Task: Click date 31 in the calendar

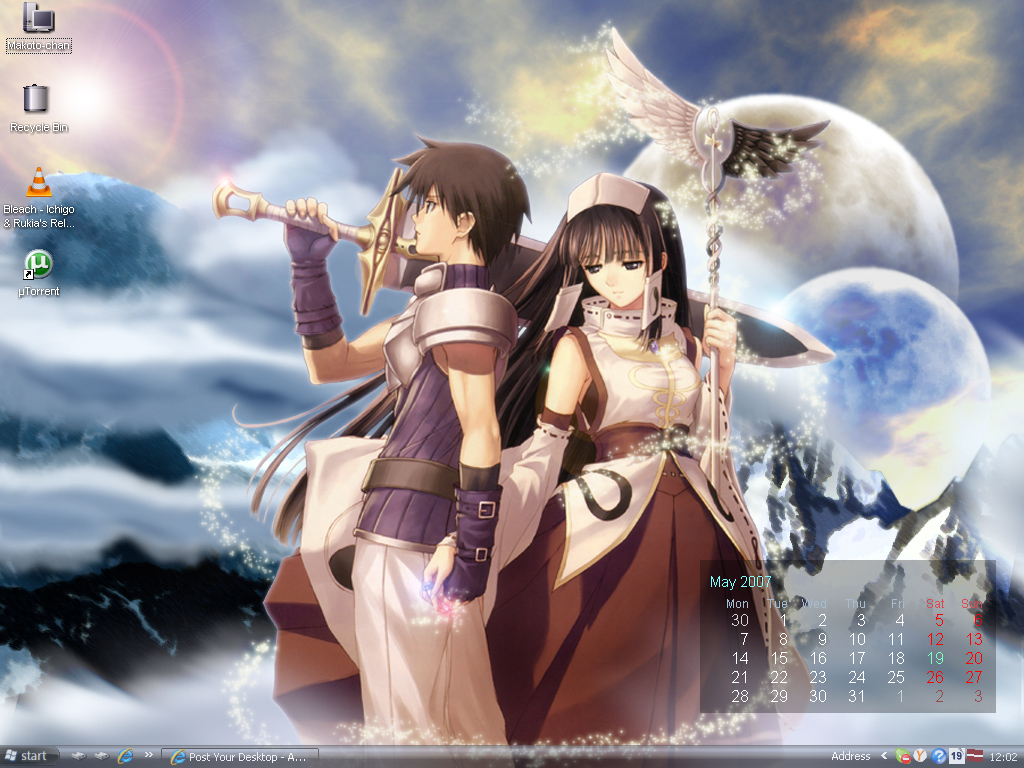Action: [x=857, y=696]
